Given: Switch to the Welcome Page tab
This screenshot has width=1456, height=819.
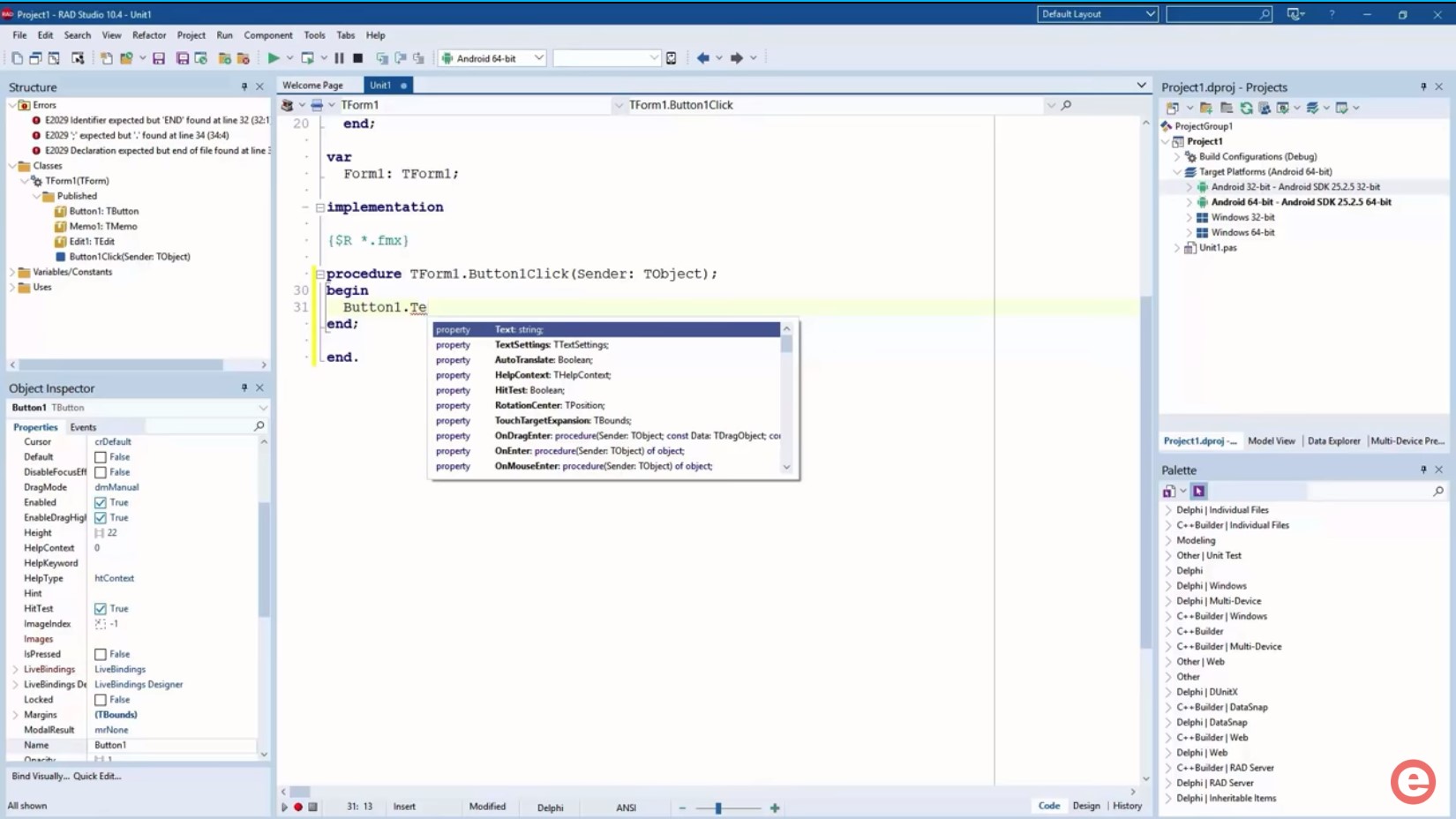Looking at the screenshot, I should 315,85.
